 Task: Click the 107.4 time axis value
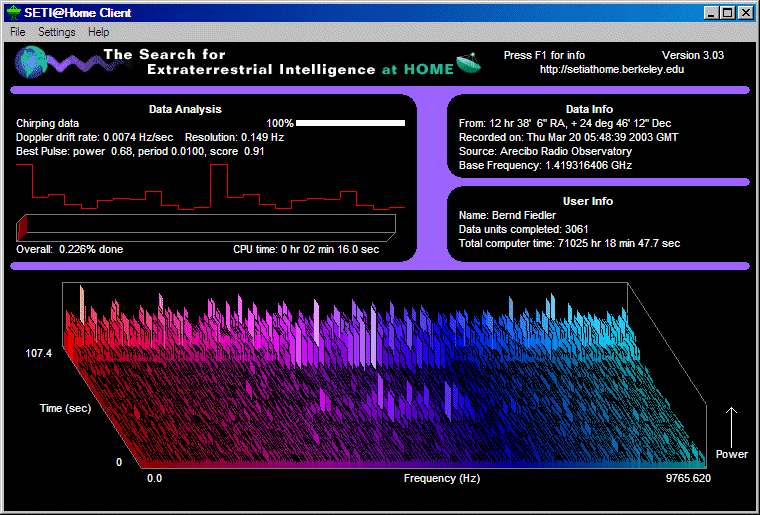point(38,354)
